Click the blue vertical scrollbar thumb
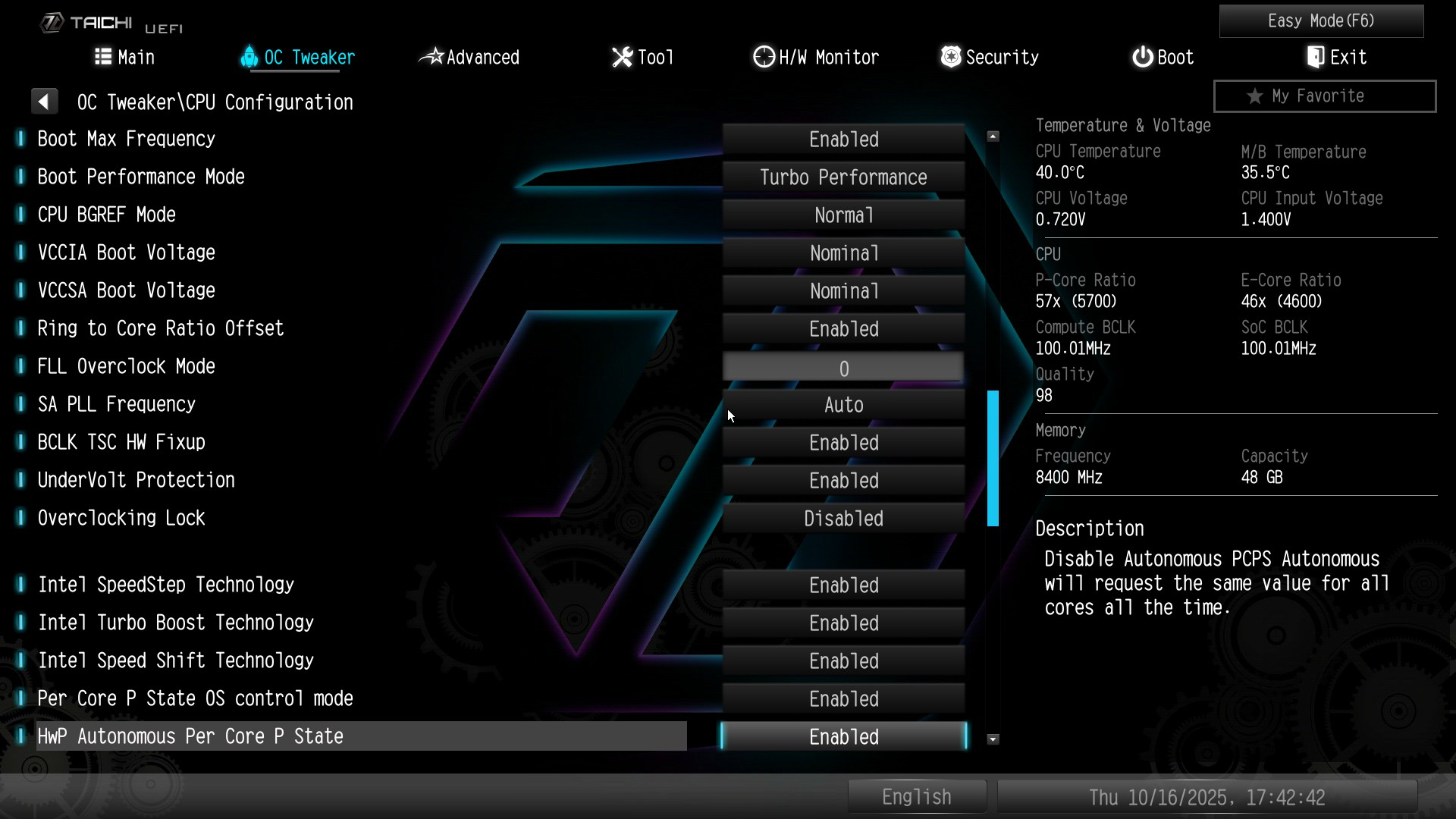The image size is (1456, 819). pos(993,458)
